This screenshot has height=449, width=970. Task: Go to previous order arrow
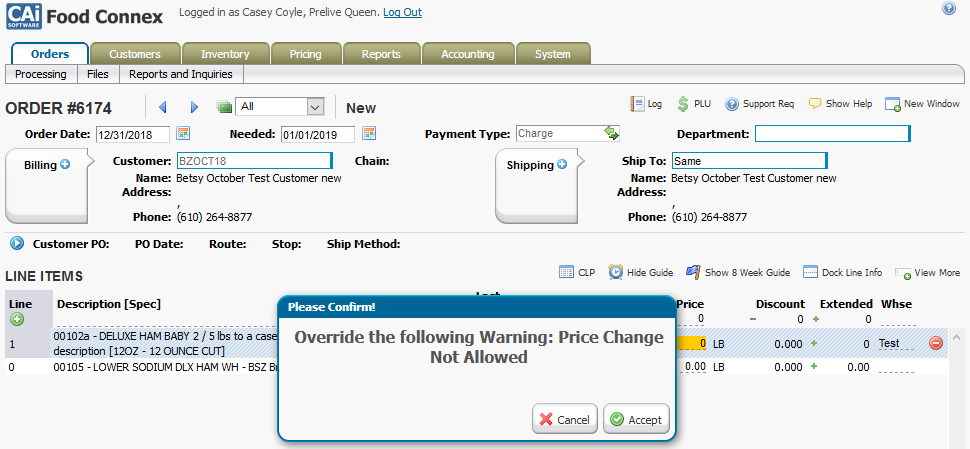[x=163, y=108]
